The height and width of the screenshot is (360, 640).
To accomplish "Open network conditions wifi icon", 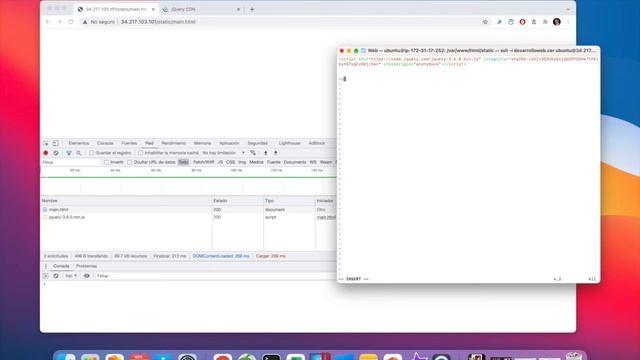I will (253, 153).
